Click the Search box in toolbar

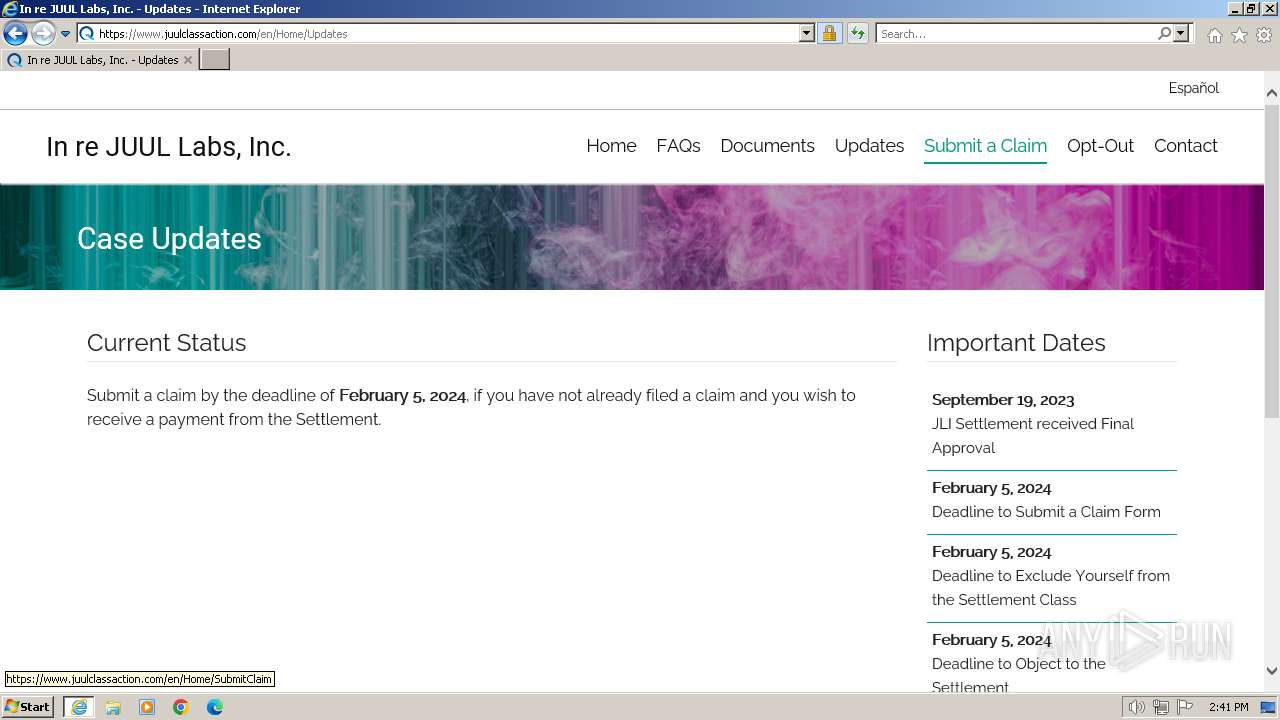[x=1016, y=33]
